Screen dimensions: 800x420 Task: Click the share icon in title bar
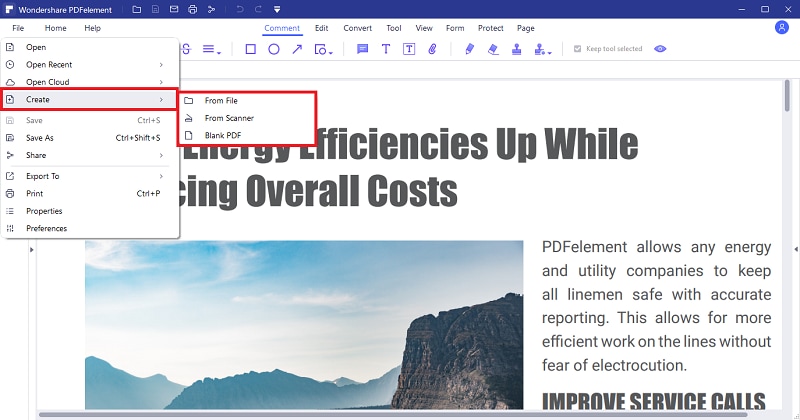pos(211,9)
